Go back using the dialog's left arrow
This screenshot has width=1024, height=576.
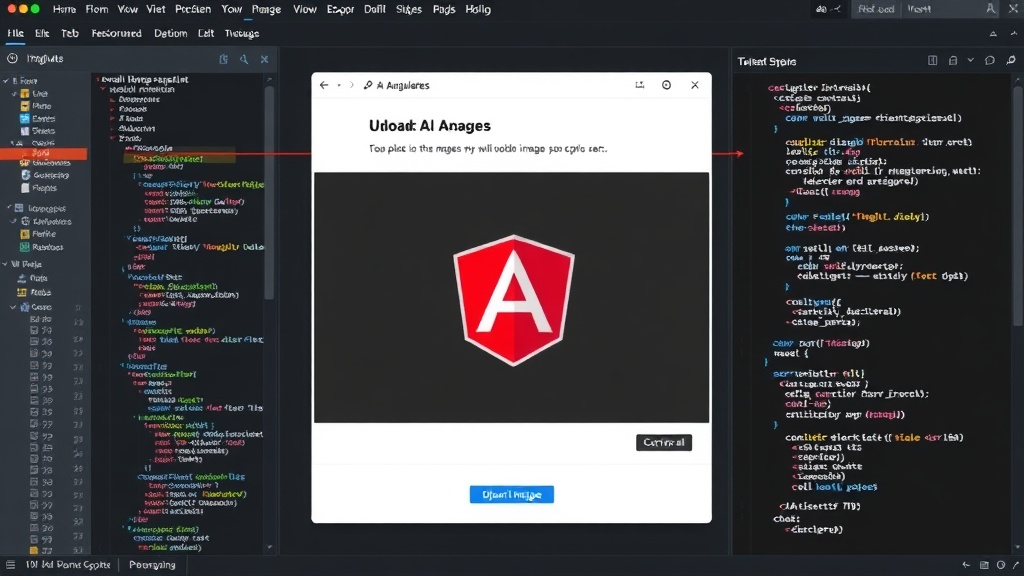[324, 85]
